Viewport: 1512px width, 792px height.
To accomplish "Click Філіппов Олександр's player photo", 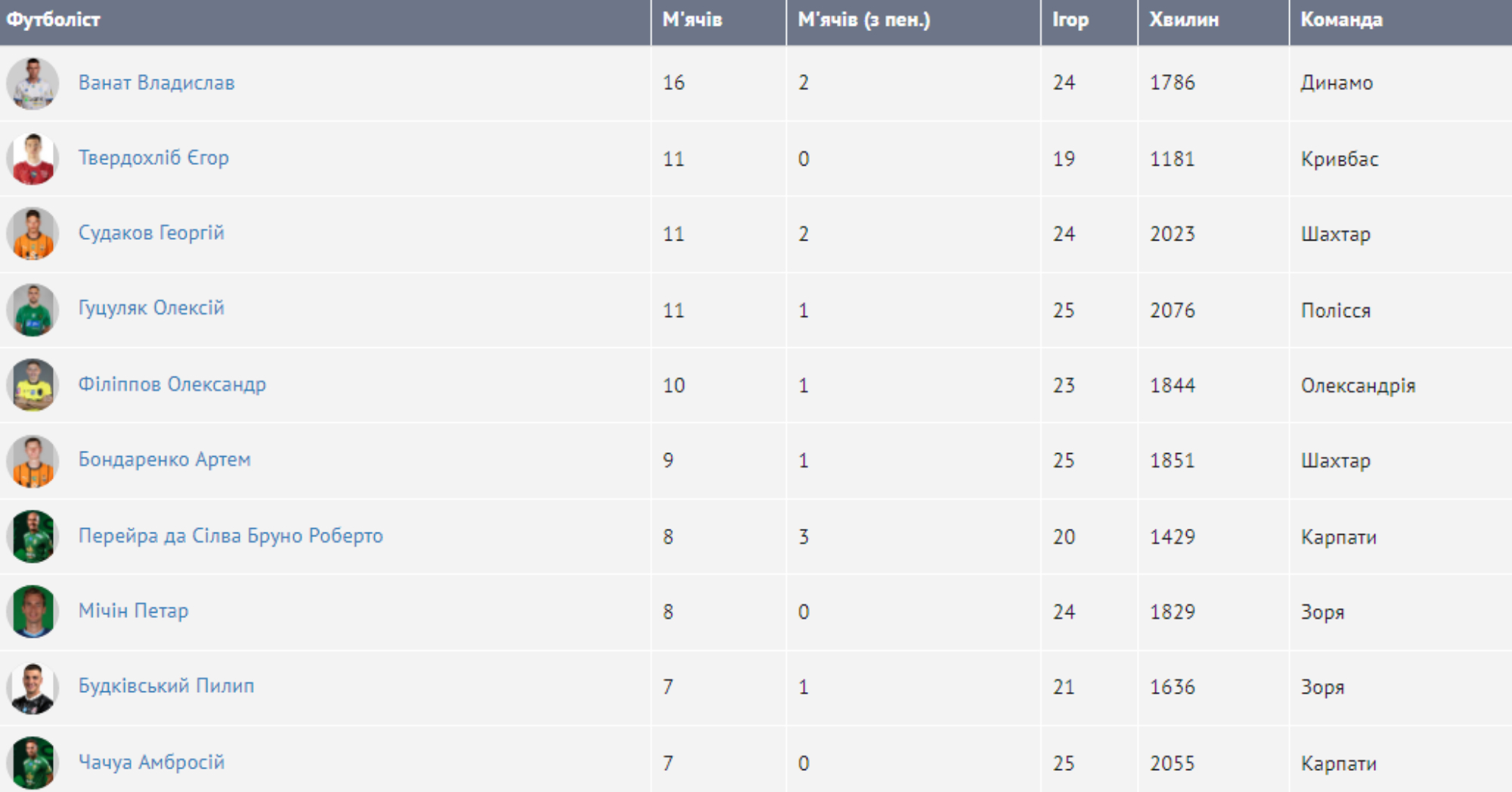I will pos(33,385).
